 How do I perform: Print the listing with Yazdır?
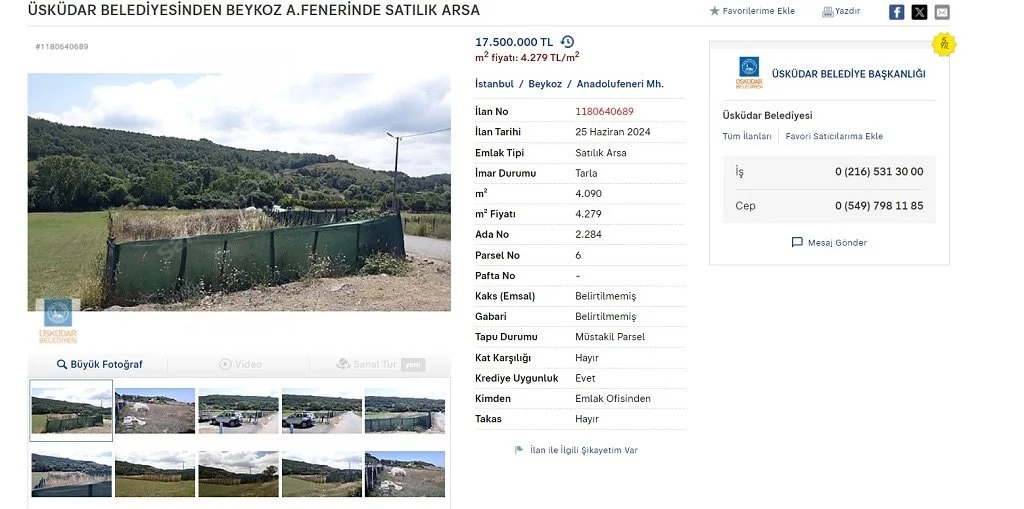point(841,11)
